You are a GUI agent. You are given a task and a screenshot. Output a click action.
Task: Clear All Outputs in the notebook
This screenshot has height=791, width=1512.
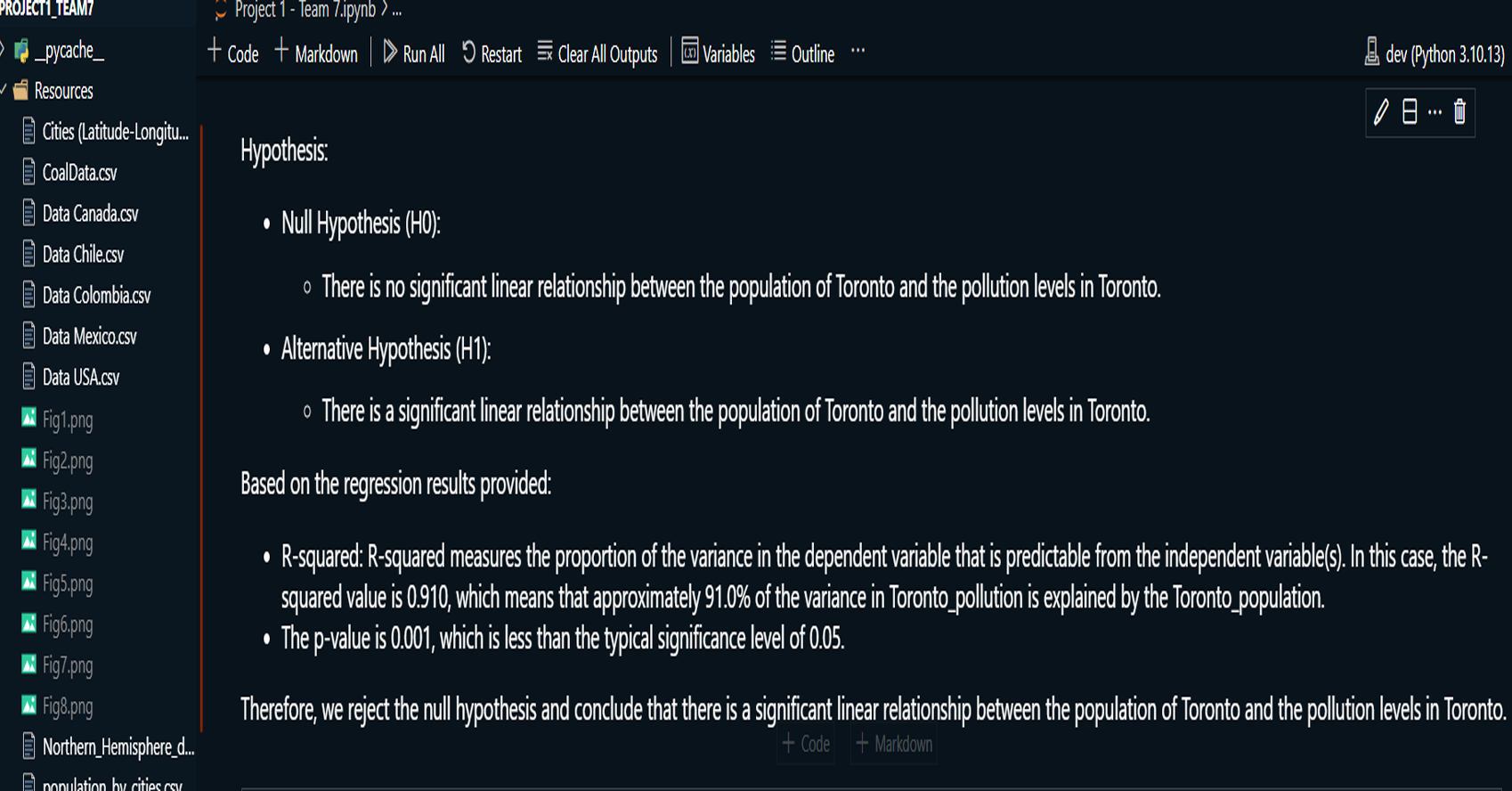[x=597, y=53]
